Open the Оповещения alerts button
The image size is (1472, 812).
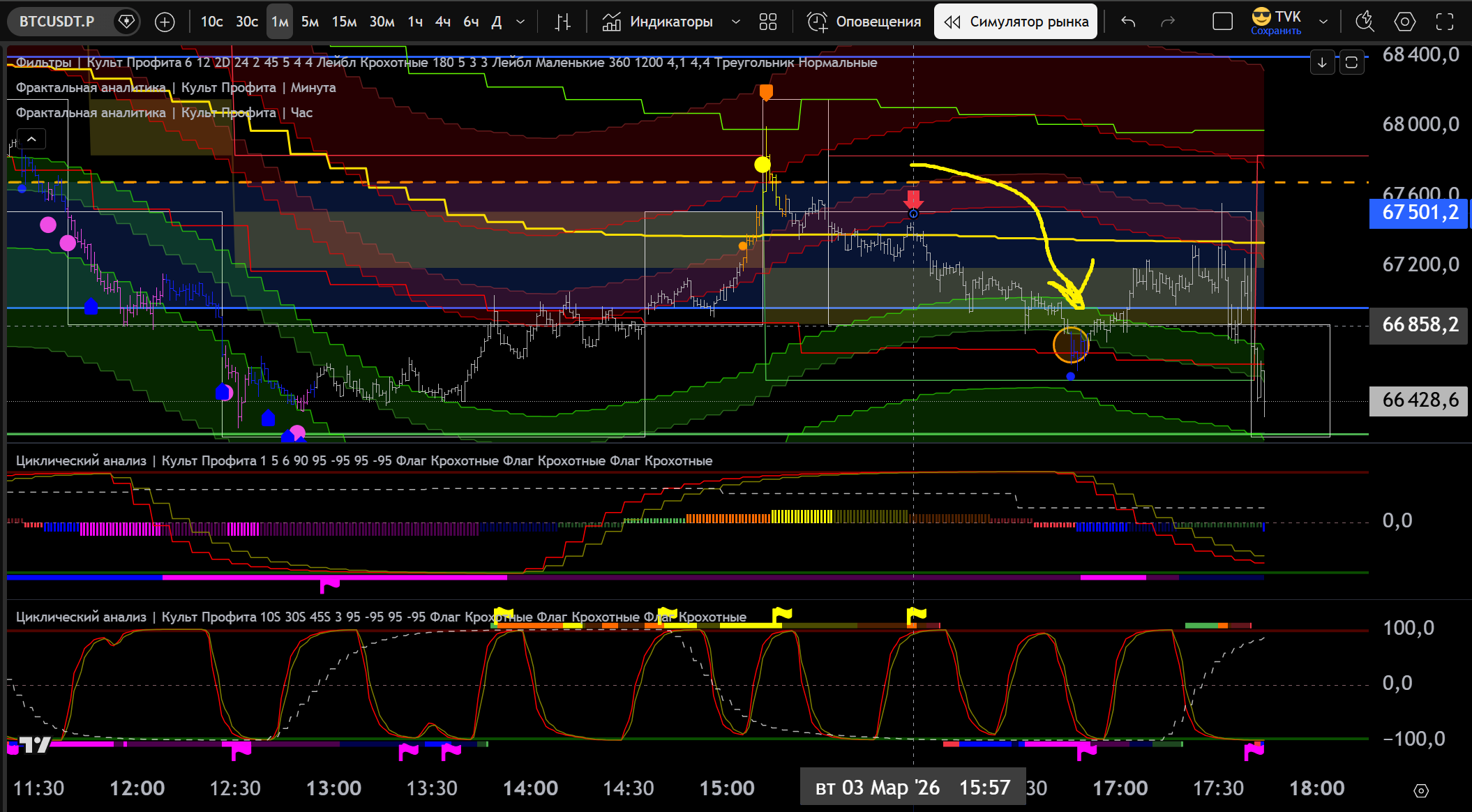(x=864, y=22)
